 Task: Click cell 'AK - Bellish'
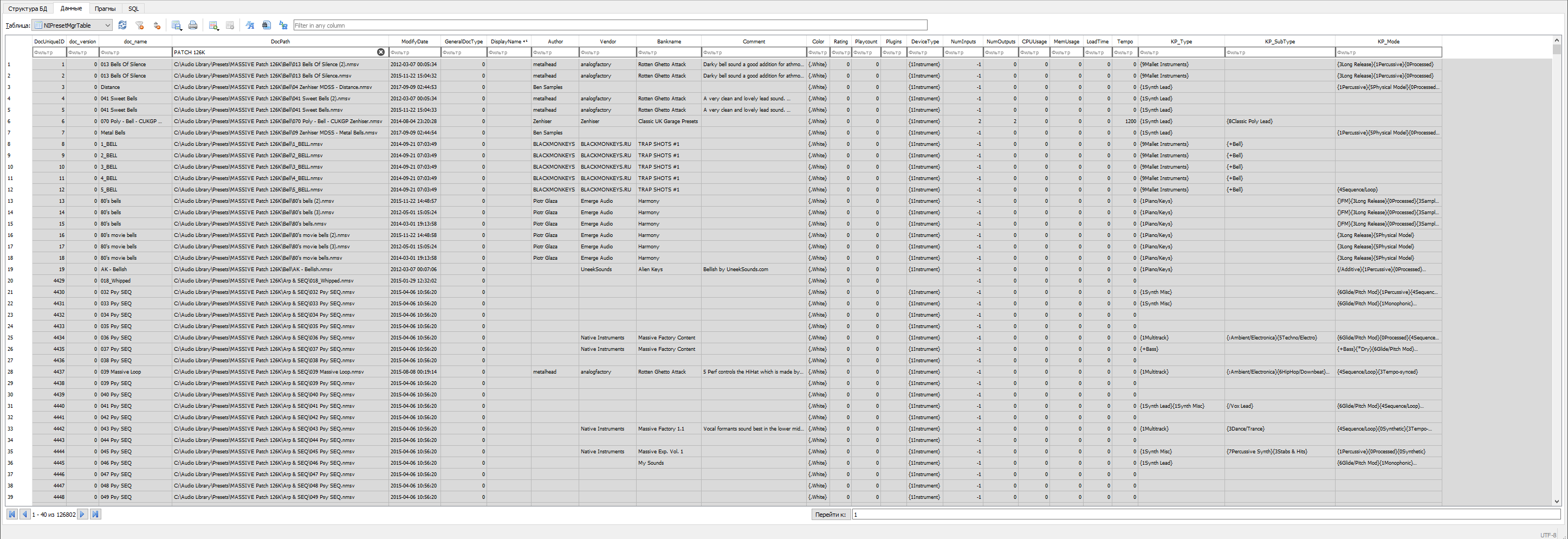tap(135, 269)
